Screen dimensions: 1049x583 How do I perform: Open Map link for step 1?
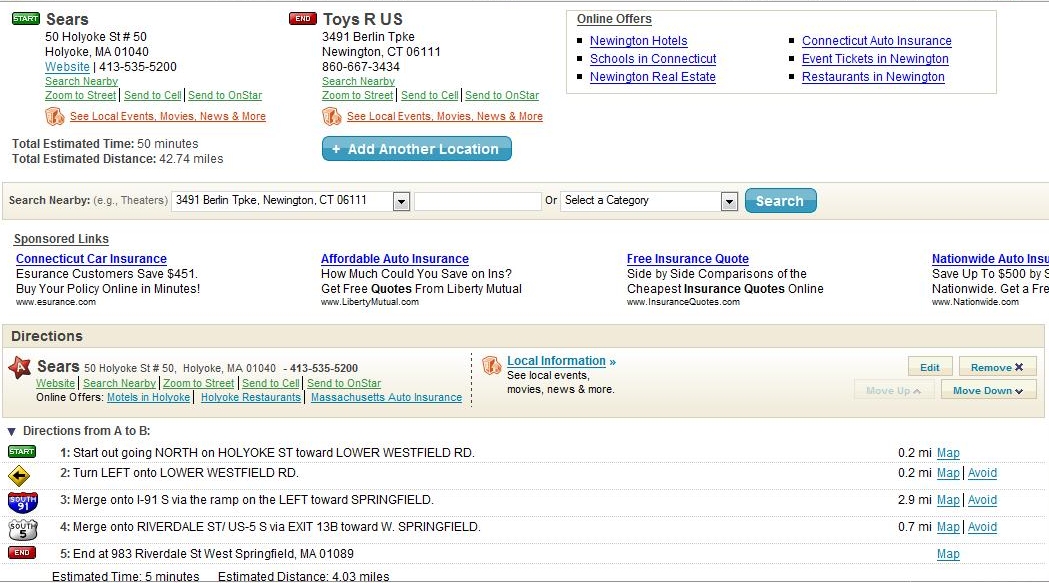click(947, 453)
